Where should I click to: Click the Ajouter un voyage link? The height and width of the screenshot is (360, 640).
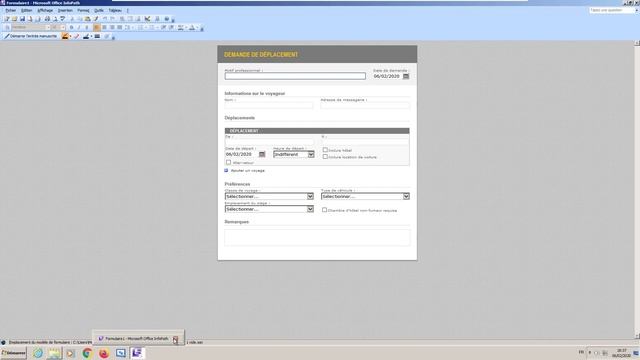[x=248, y=171]
